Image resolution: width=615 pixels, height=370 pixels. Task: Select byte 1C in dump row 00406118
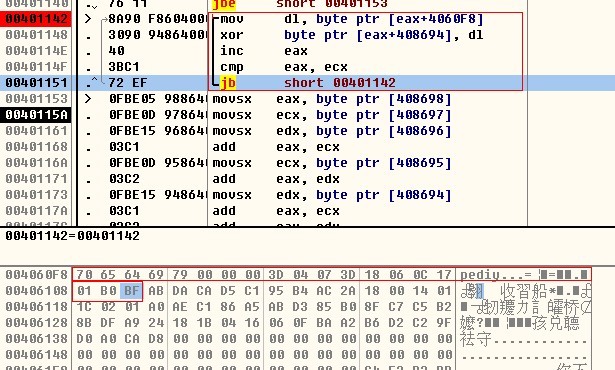(84, 307)
